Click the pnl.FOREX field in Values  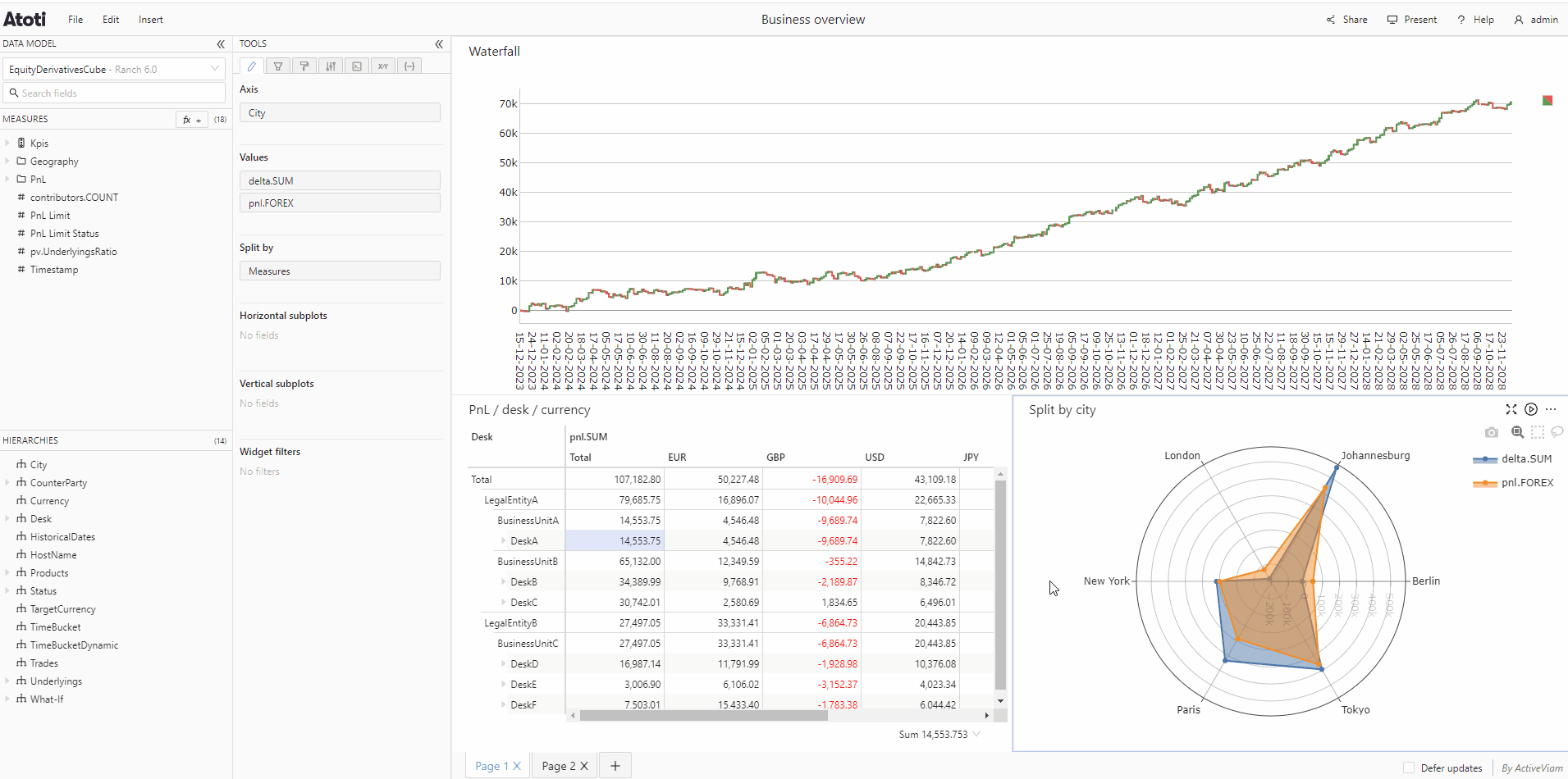point(340,203)
